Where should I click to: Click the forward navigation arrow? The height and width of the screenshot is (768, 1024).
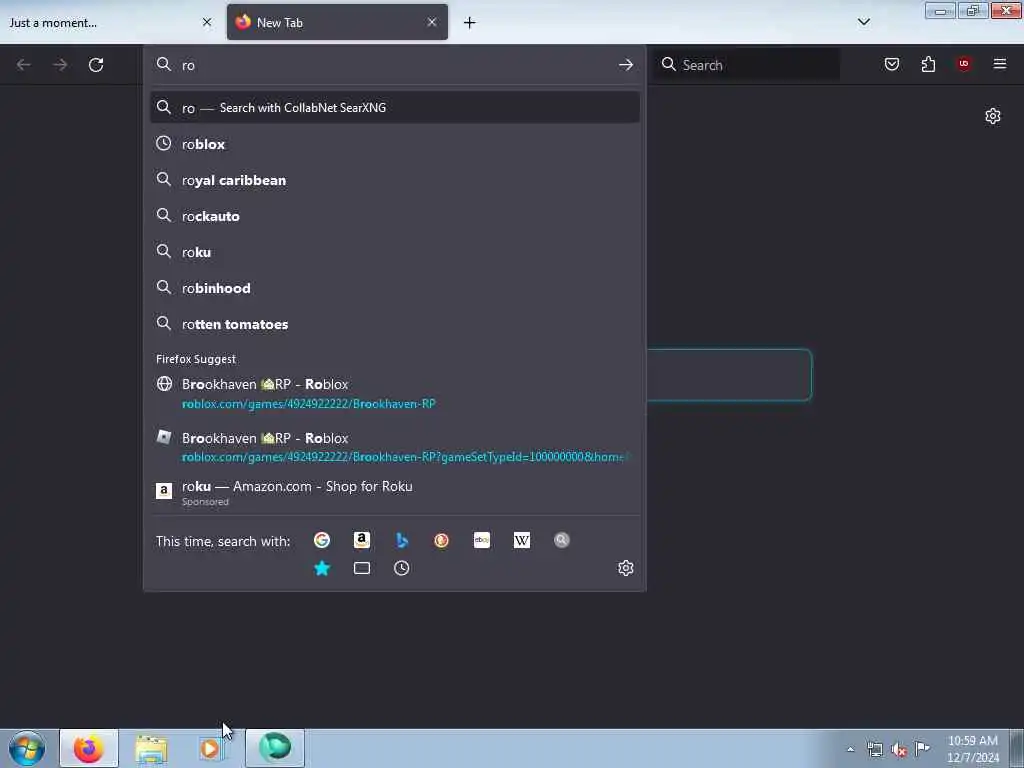[60, 65]
